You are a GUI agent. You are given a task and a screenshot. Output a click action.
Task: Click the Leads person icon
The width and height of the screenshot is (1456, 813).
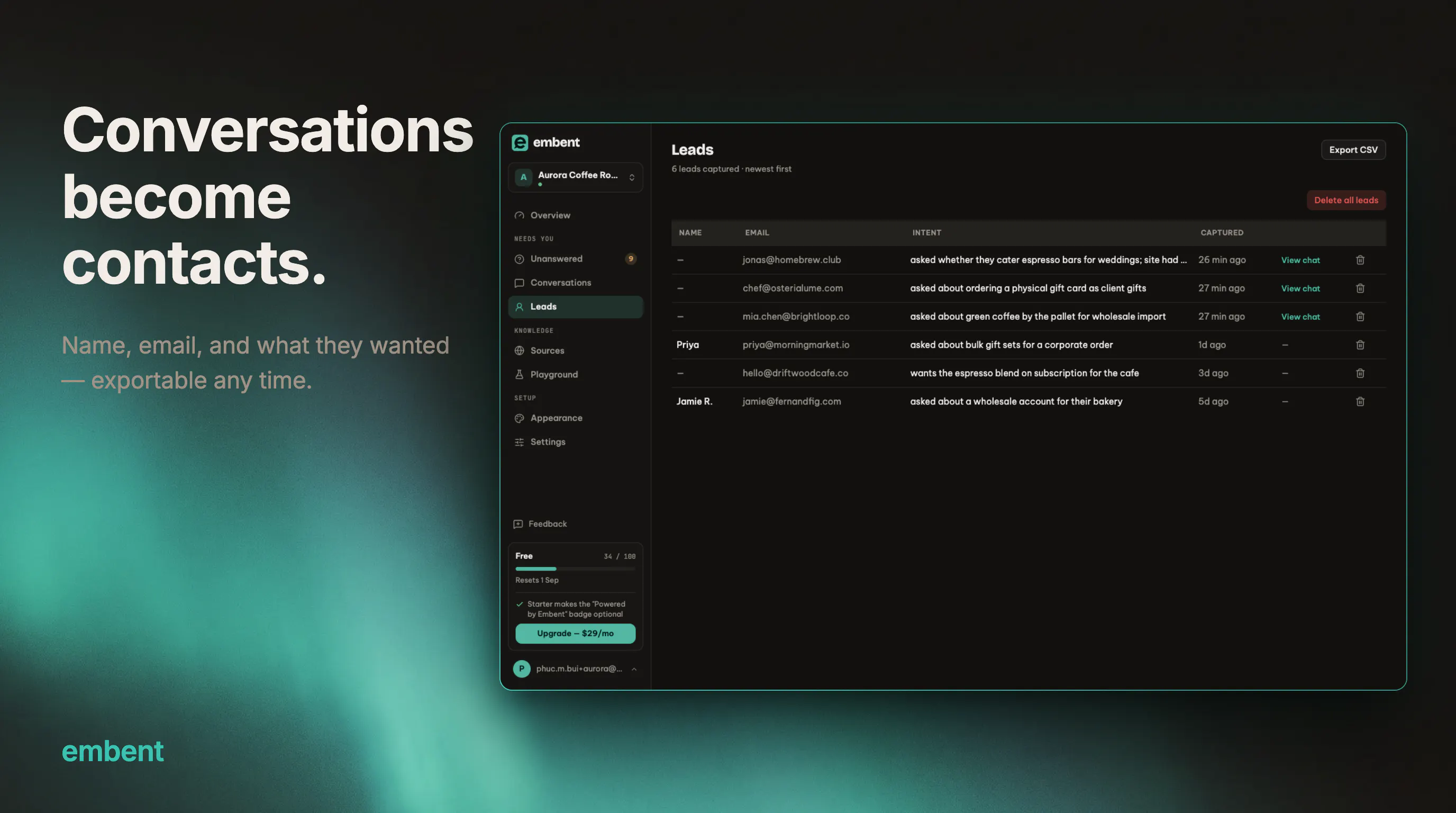click(519, 306)
